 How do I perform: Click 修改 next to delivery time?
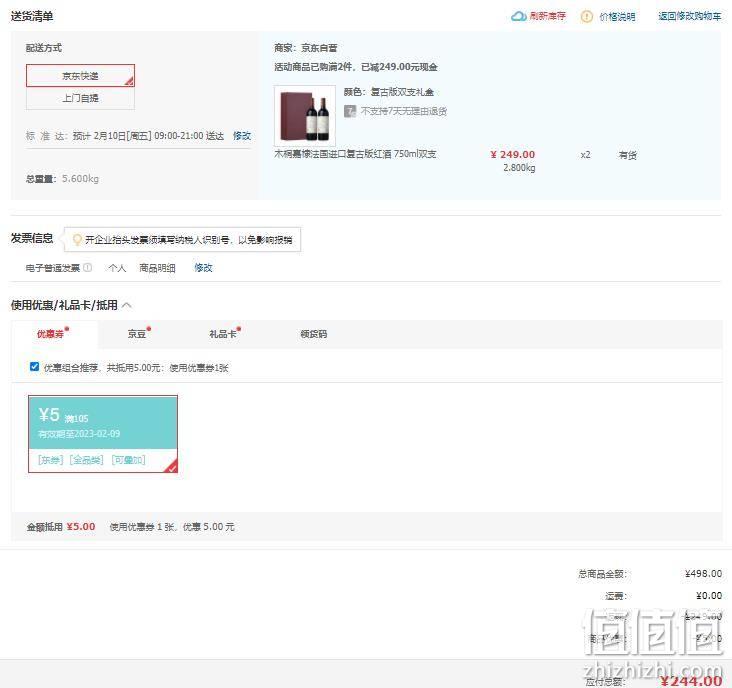tap(242, 136)
